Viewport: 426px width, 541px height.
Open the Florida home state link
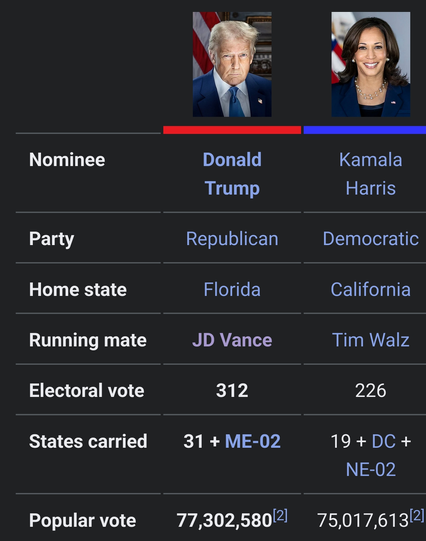(x=232, y=289)
